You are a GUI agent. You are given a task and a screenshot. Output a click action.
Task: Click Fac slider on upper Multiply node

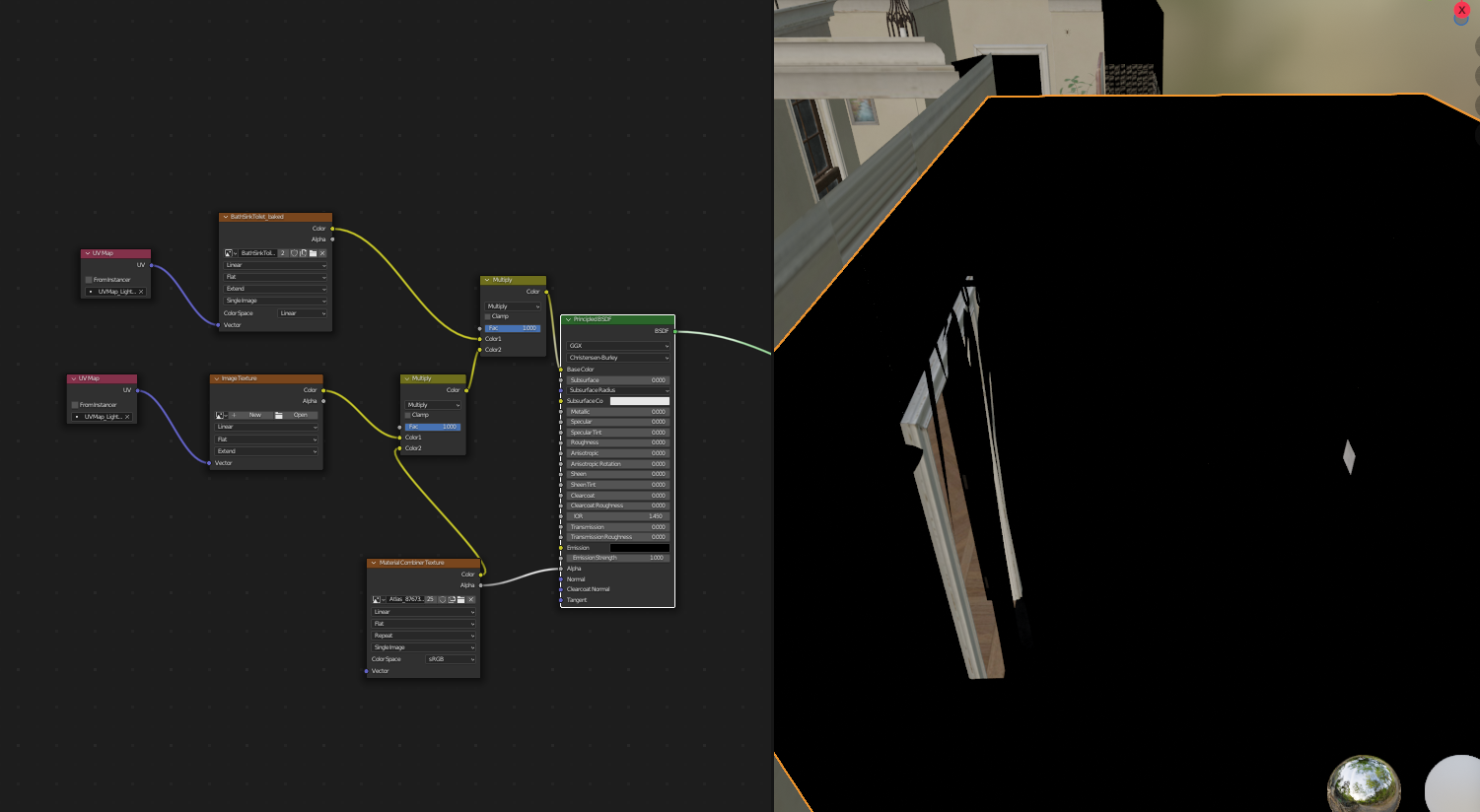pos(514,328)
